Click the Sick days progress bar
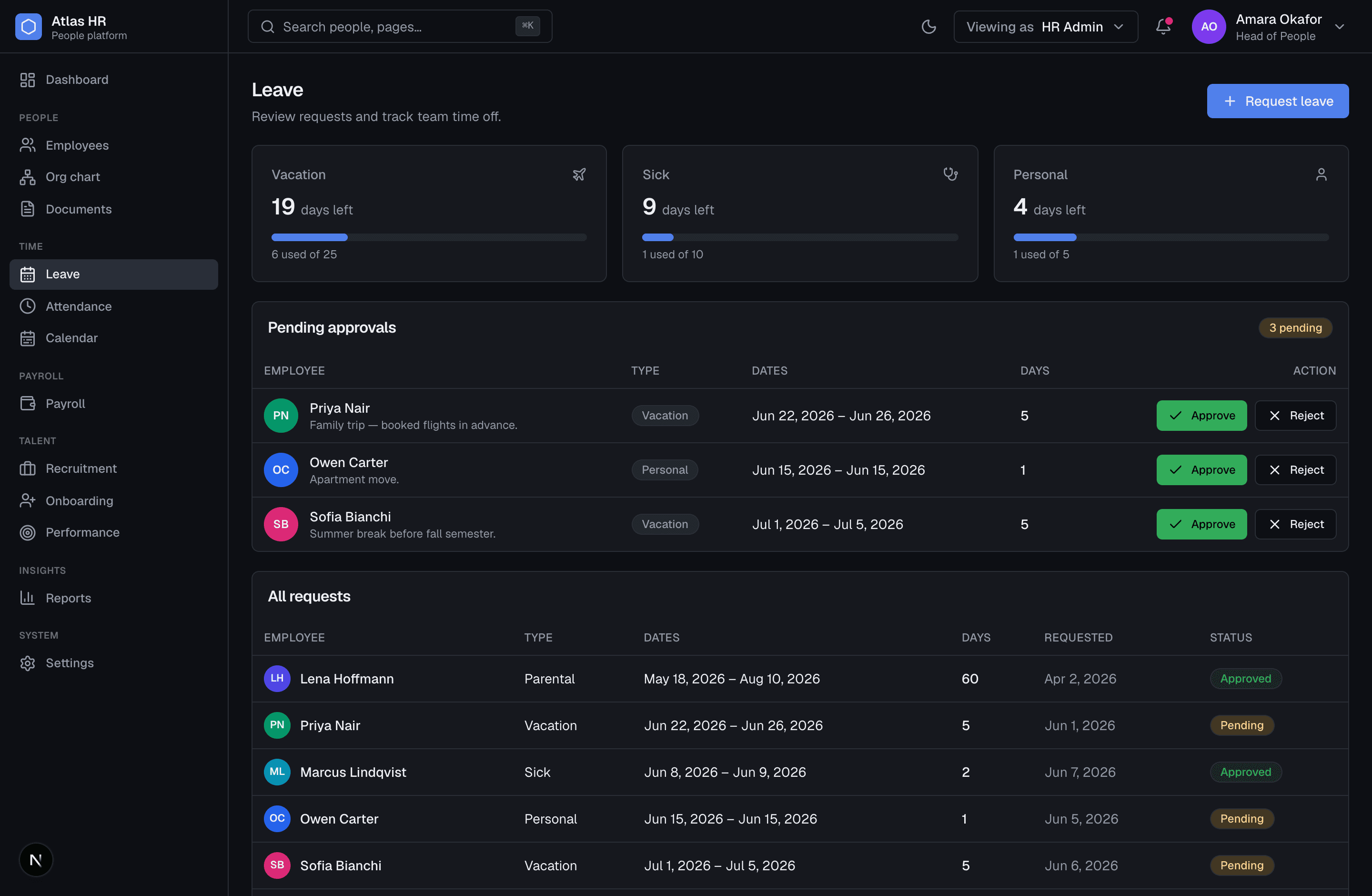The height and width of the screenshot is (896, 1372). click(800, 237)
